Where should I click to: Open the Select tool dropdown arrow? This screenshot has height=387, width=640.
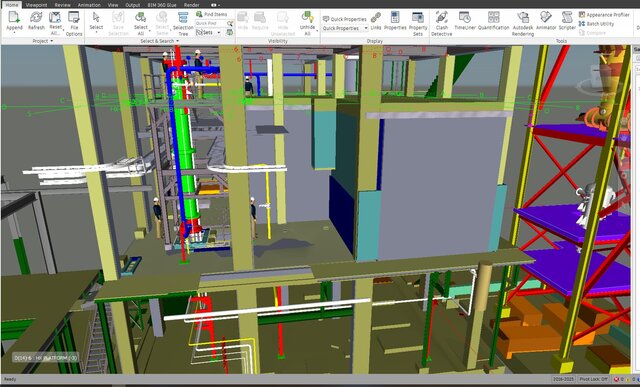(96, 32)
